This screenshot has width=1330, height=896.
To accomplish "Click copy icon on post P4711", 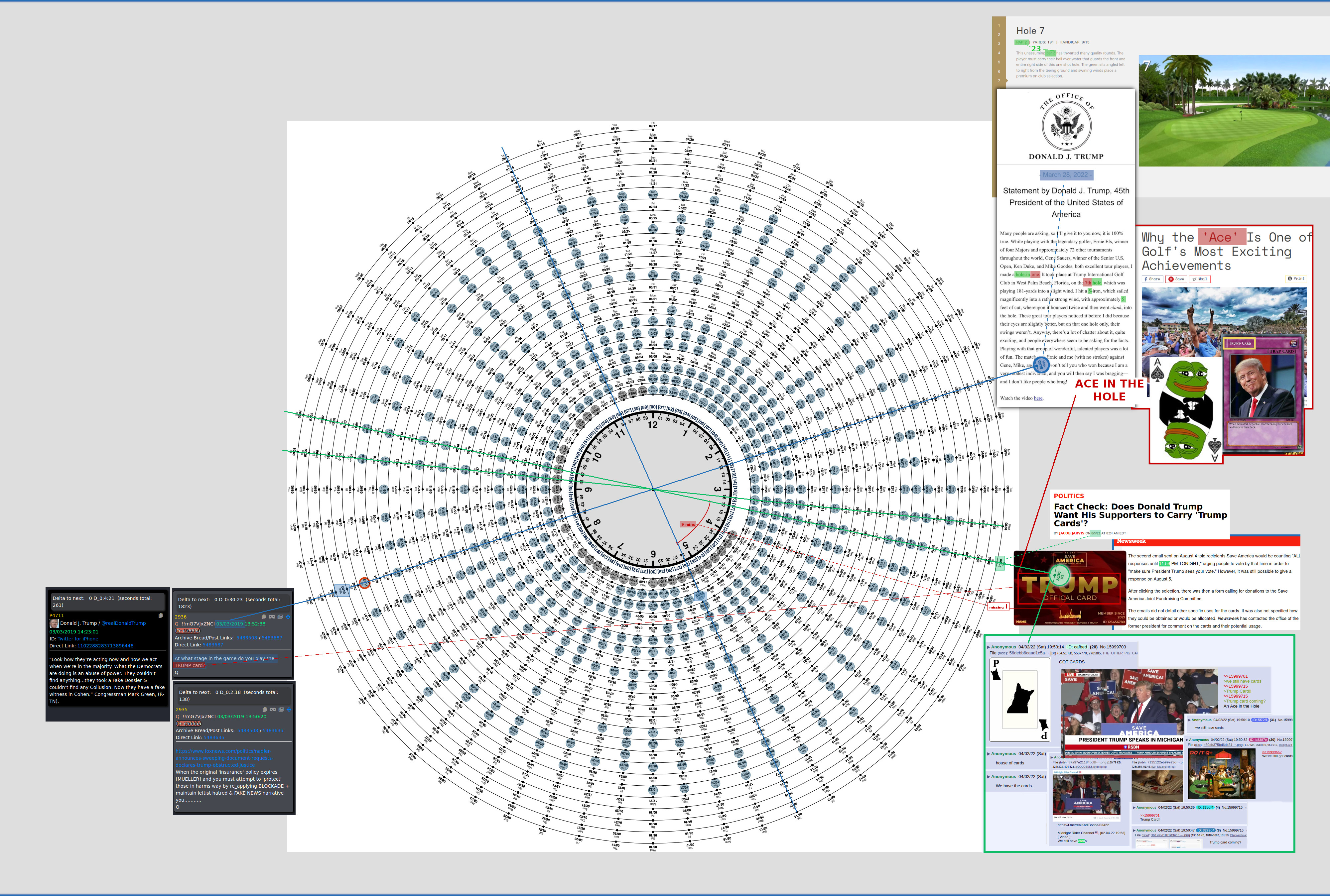I will coord(161,616).
